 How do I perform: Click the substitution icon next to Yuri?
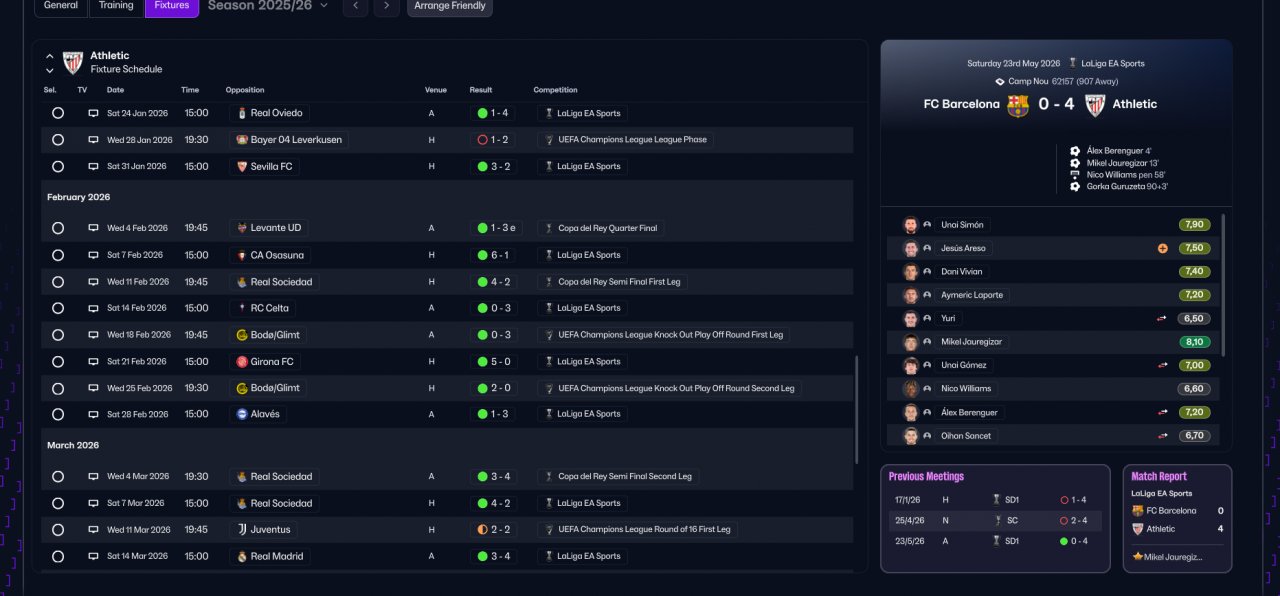[x=1163, y=319]
